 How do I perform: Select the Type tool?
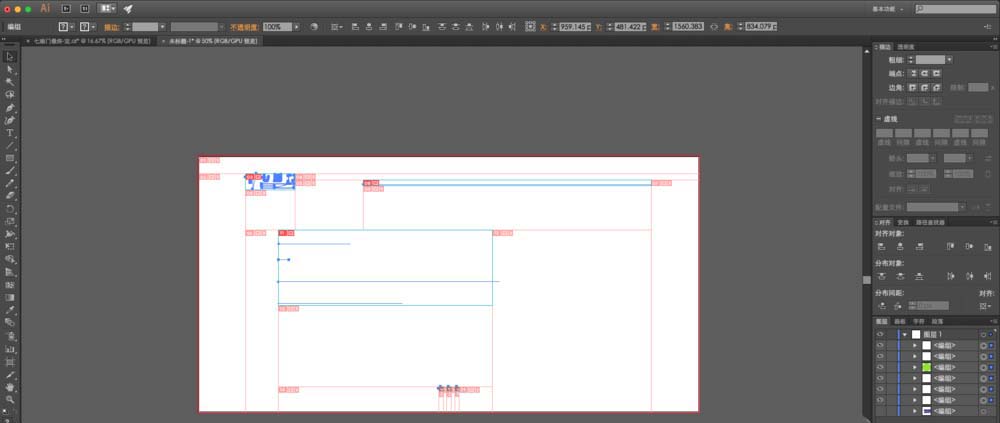[x=10, y=133]
